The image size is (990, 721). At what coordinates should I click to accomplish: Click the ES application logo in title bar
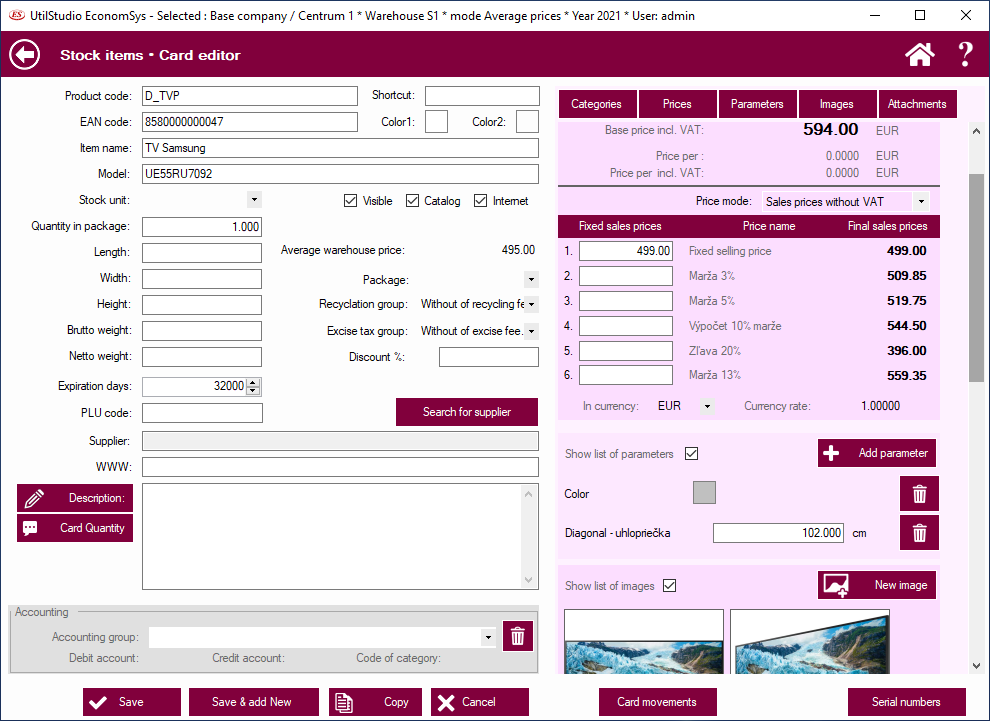[16, 15]
